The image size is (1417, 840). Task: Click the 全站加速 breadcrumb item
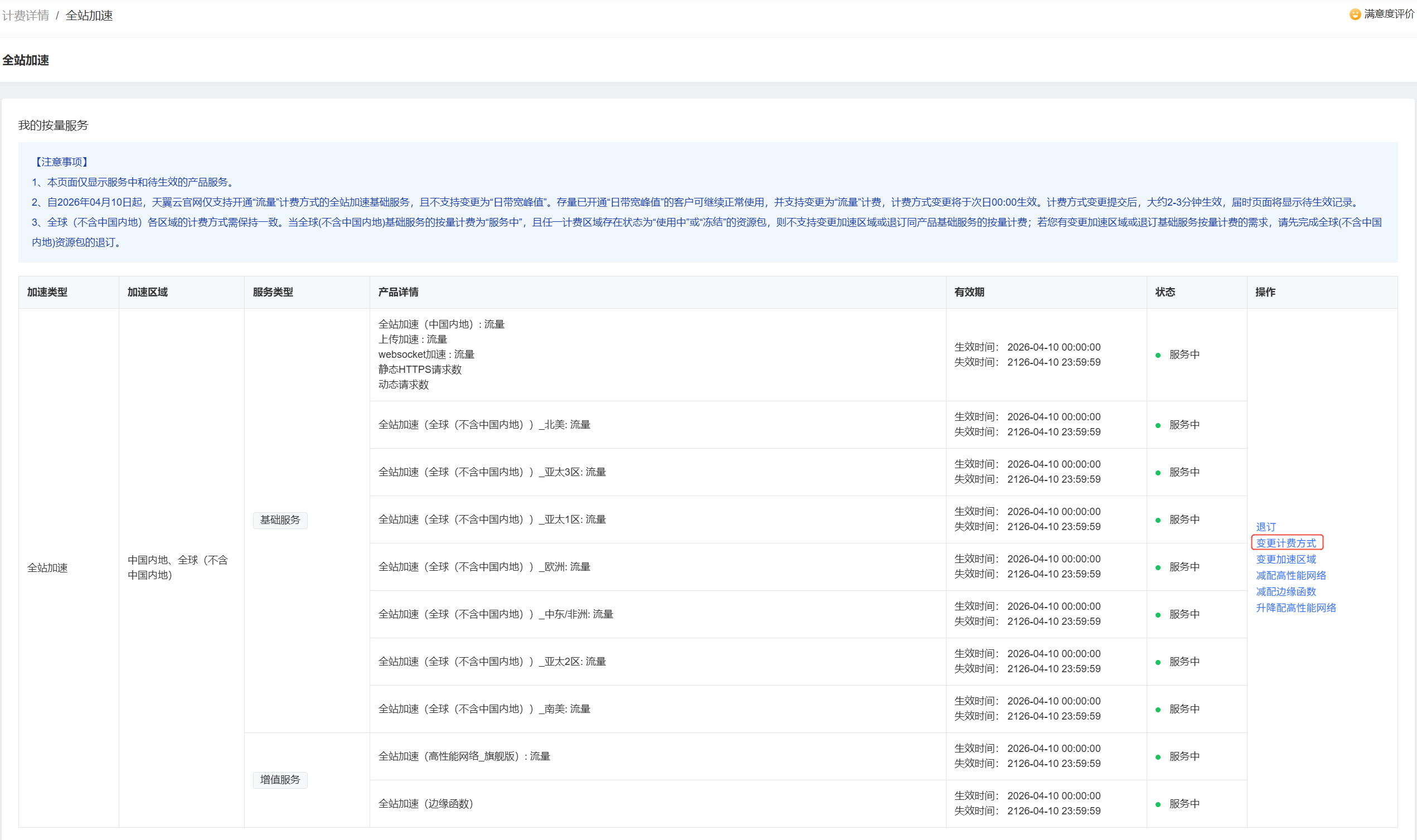coord(89,15)
